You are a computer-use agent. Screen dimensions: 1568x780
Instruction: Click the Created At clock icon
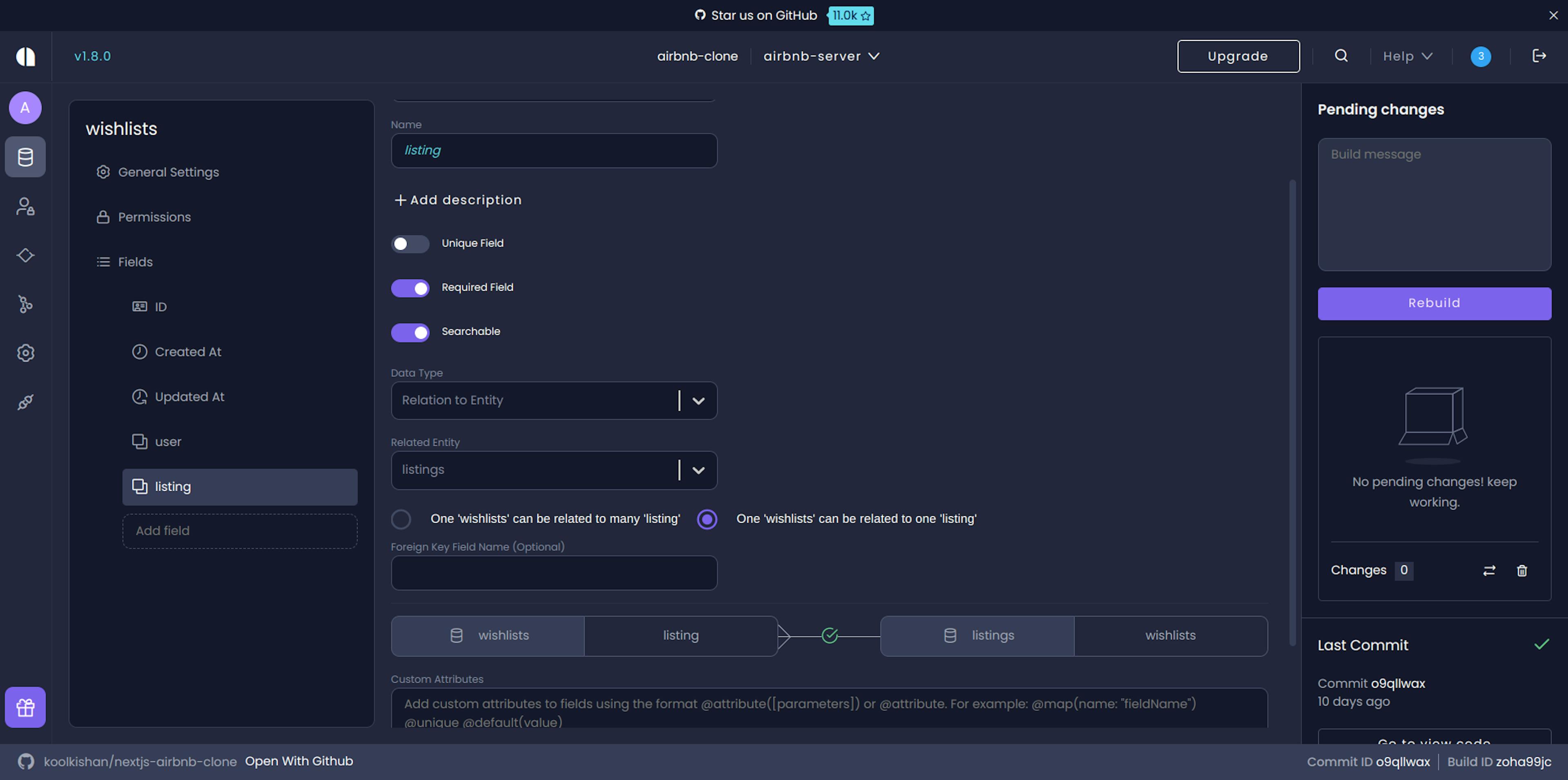coord(139,352)
